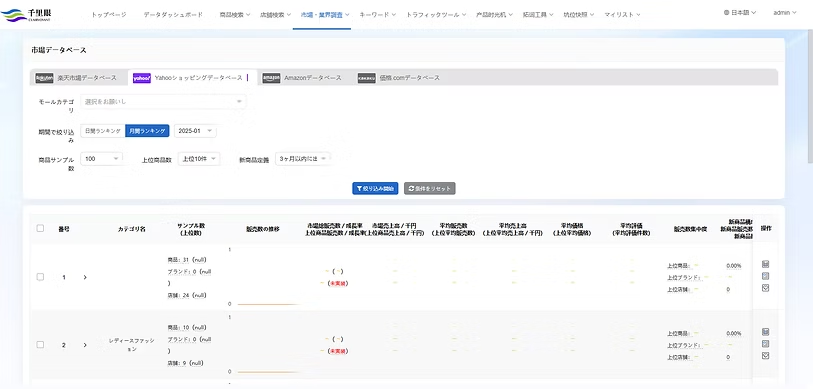Click 販売数の推移 chart in row 2
Image resolution: width=813 pixels, height=389 pixels.
point(265,345)
